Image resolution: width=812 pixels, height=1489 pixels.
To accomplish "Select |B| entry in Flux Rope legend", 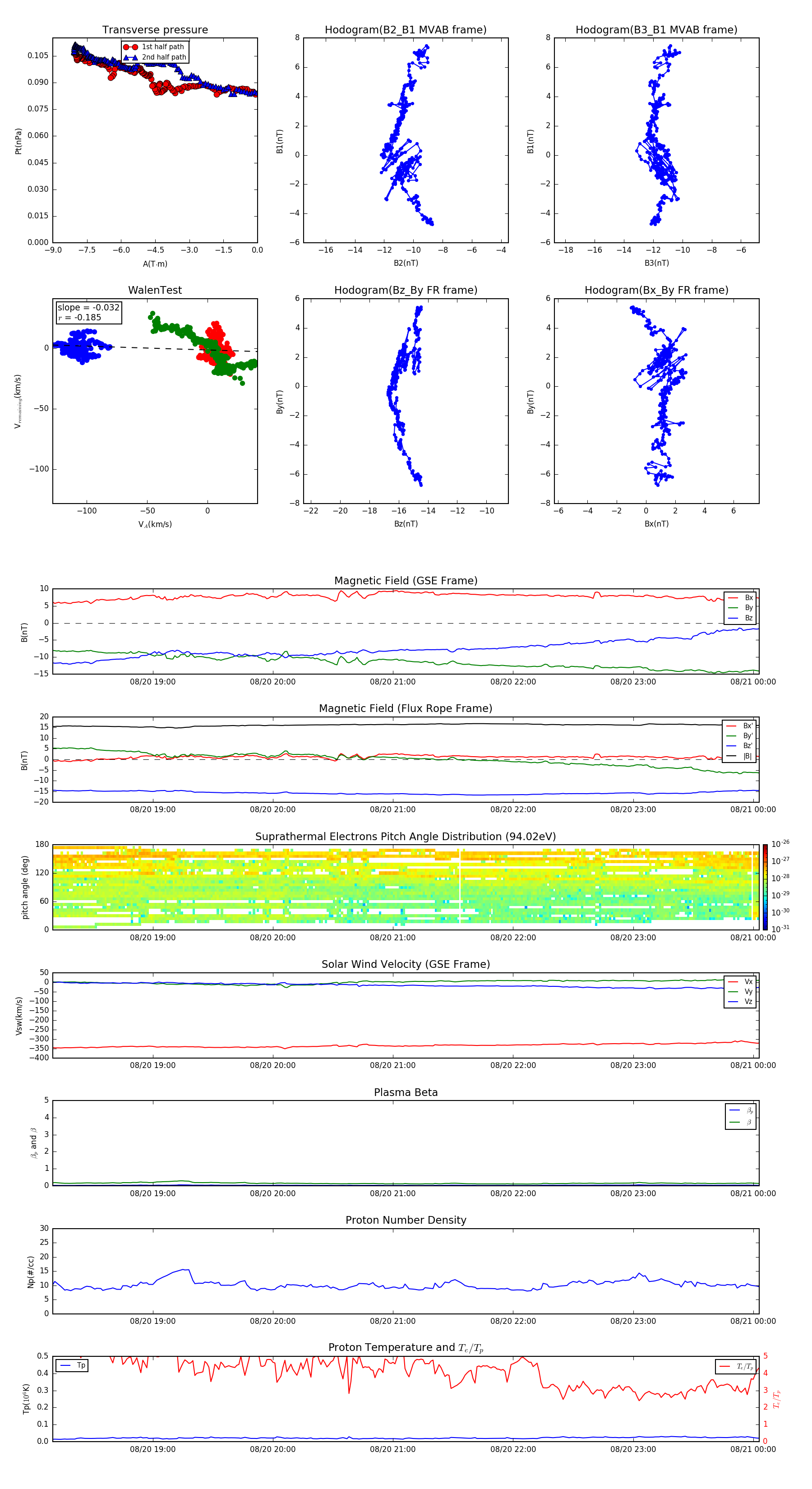I will pos(740,756).
